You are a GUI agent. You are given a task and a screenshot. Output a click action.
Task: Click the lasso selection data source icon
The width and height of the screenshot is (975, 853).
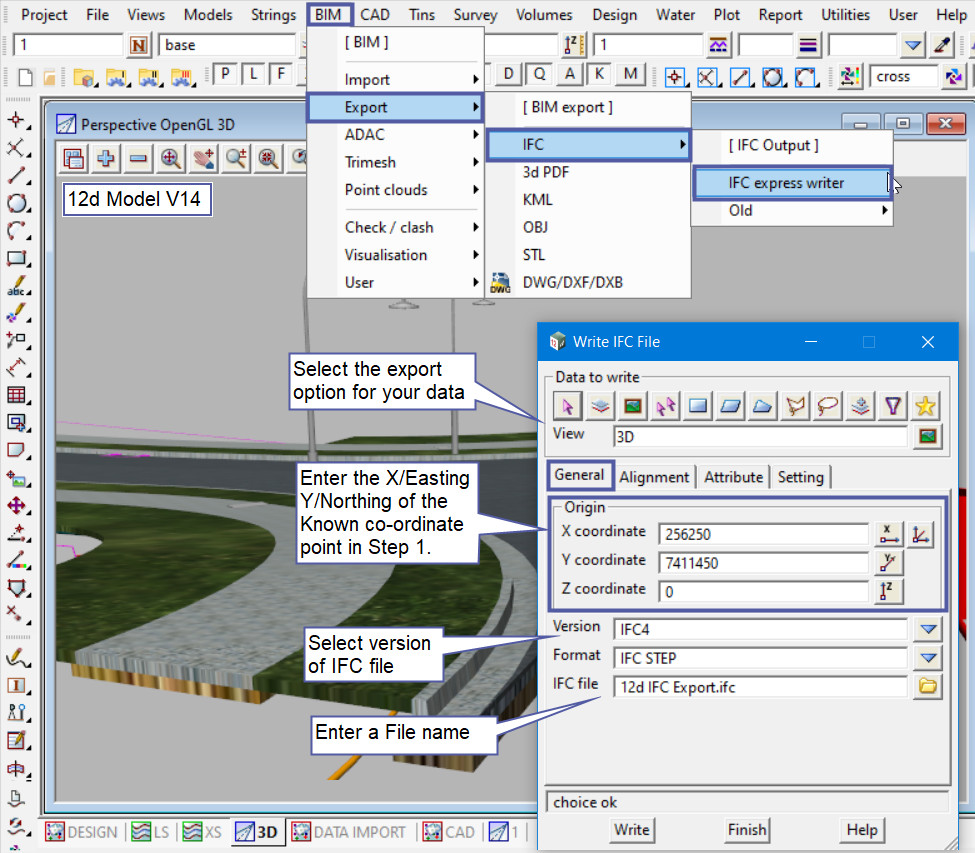click(x=828, y=405)
